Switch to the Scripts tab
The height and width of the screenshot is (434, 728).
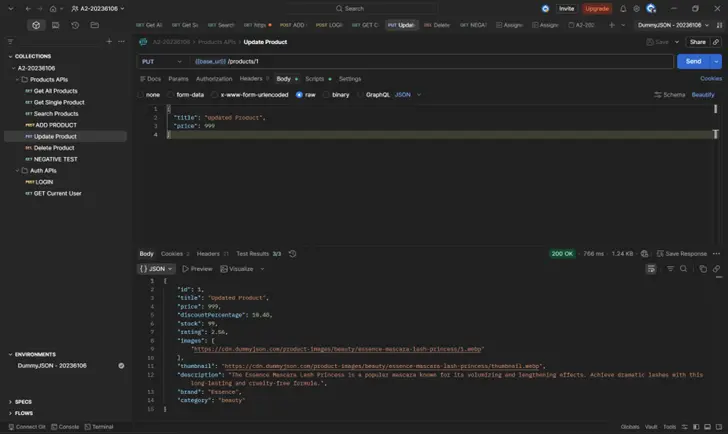[x=314, y=79]
